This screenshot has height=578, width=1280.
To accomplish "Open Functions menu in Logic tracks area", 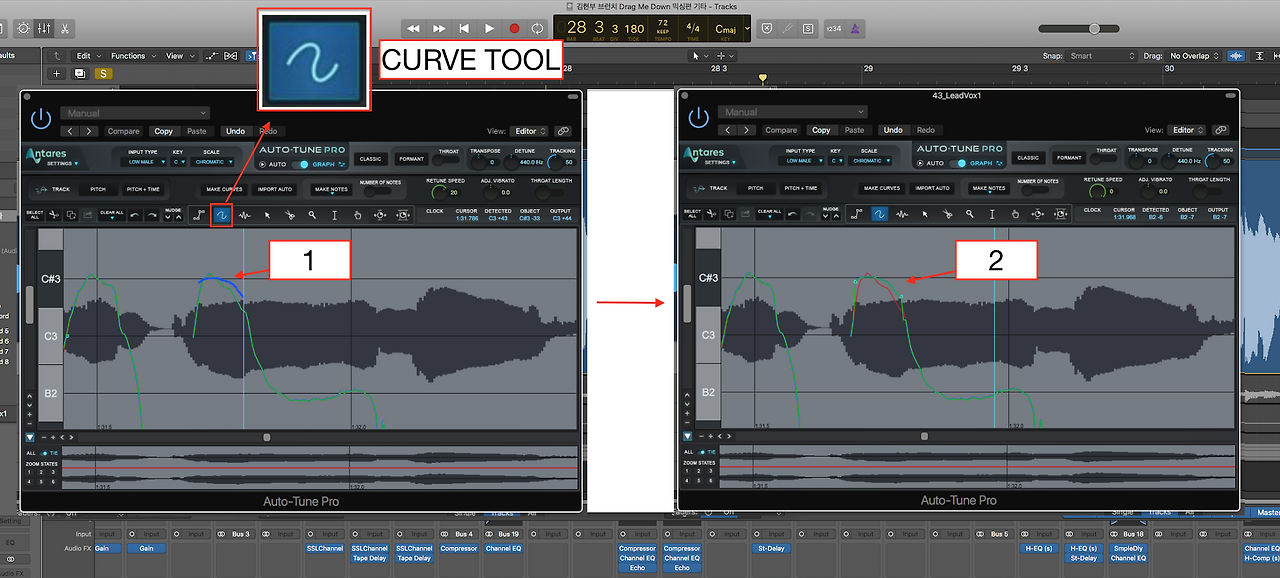I will 131,56.
